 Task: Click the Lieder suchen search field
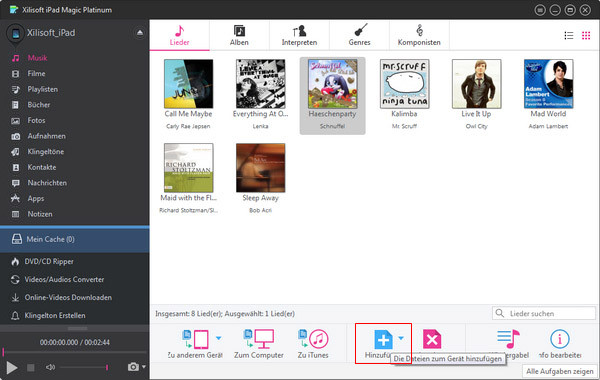click(x=544, y=313)
